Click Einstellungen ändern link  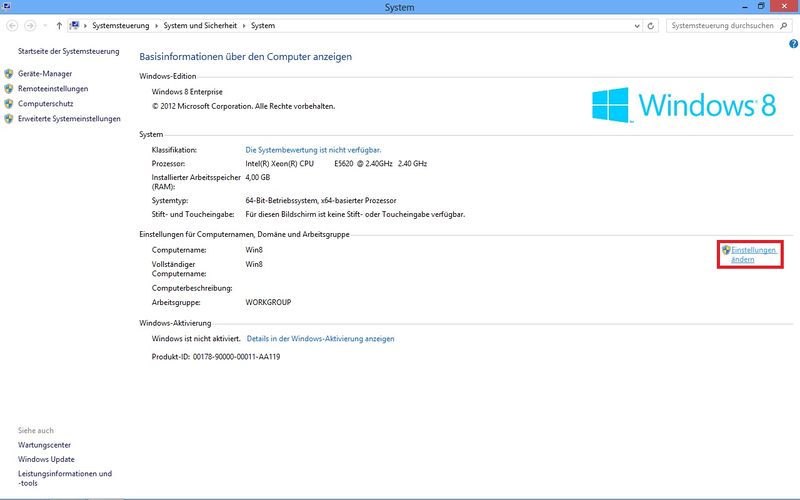[754, 255]
